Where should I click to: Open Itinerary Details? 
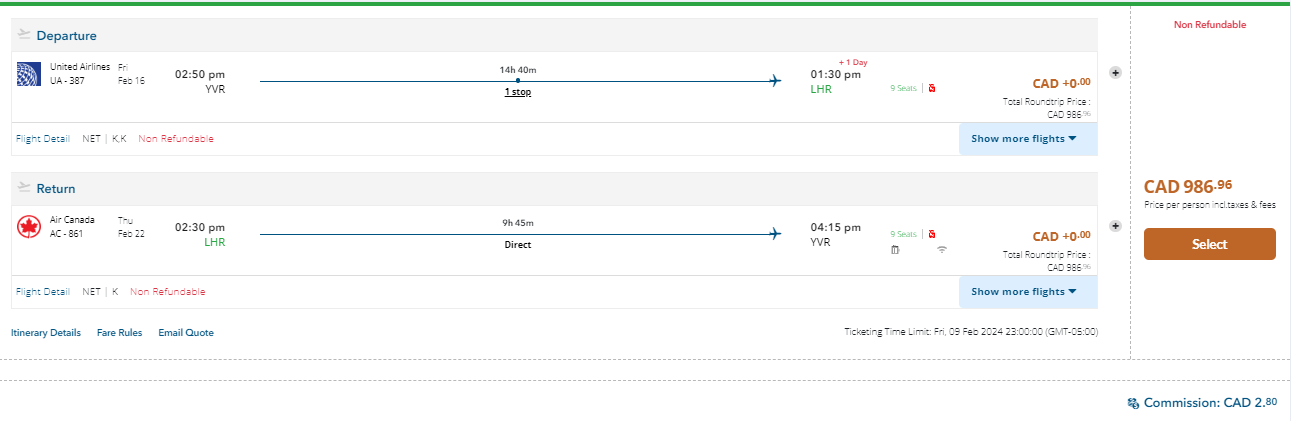(x=46, y=333)
